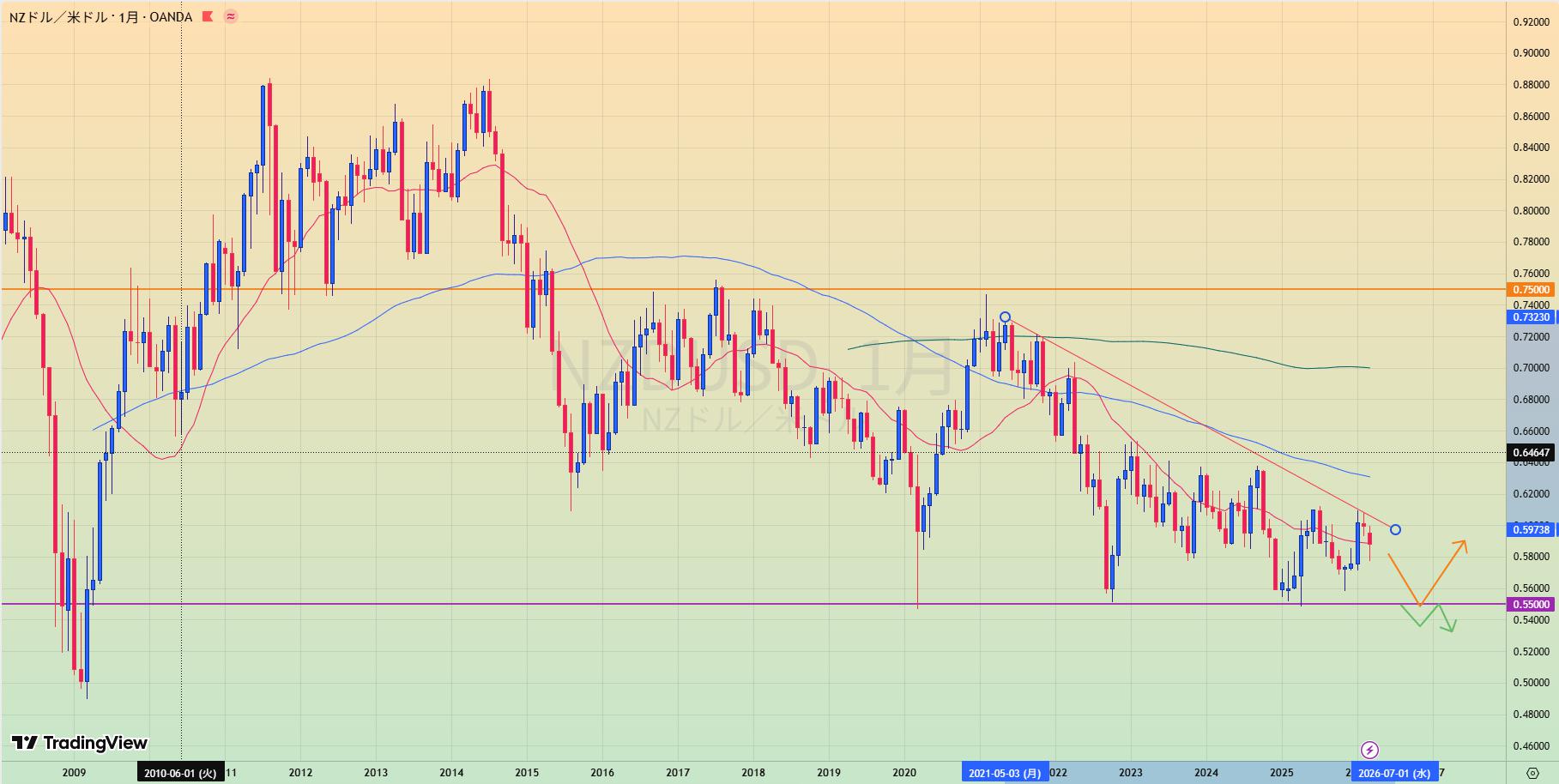This screenshot has width=1559, height=784.
Task: Select the trendline start anchor circle near 0.73230
Action: pos(1005,317)
